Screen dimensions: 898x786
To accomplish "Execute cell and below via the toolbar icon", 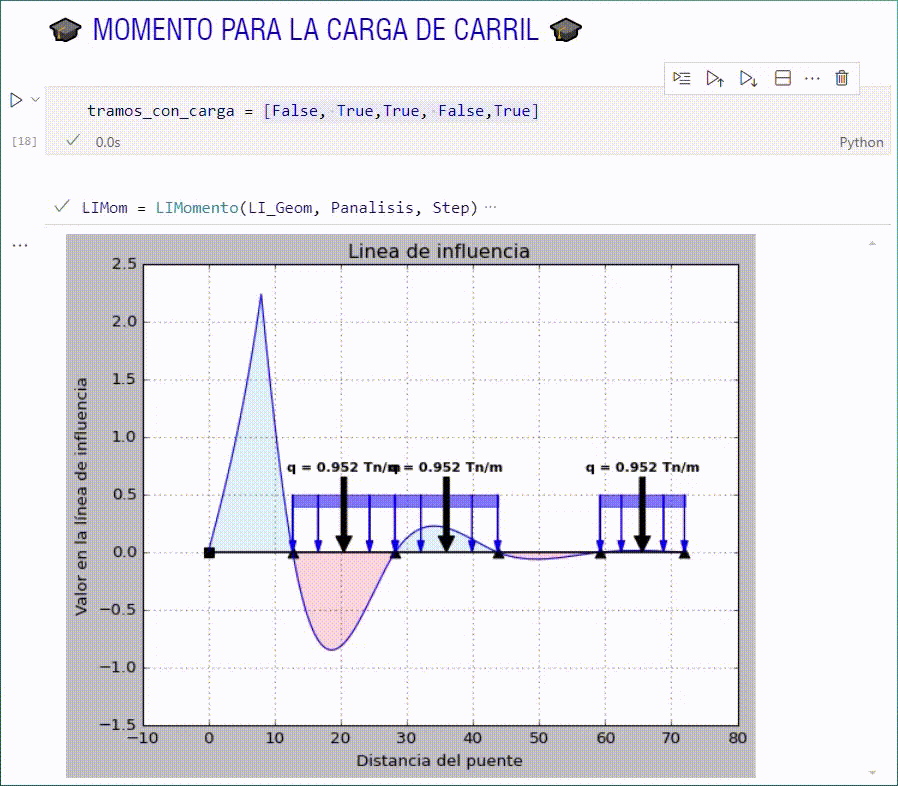I will tap(748, 78).
